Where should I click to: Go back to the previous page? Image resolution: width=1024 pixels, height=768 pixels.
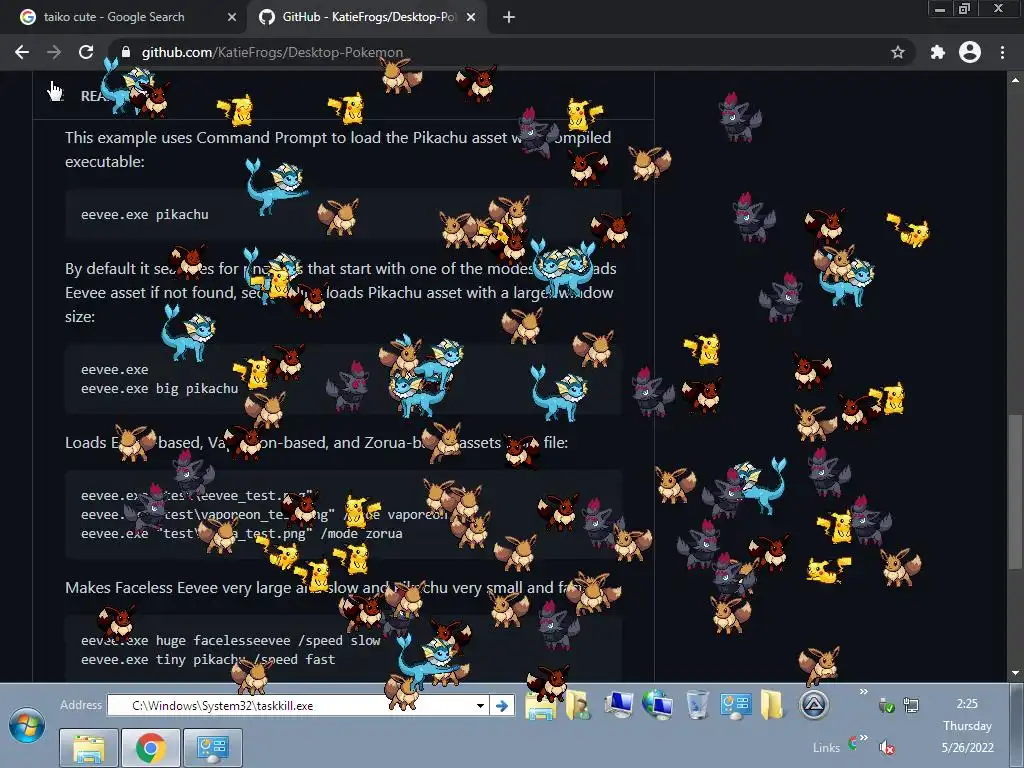click(x=22, y=52)
